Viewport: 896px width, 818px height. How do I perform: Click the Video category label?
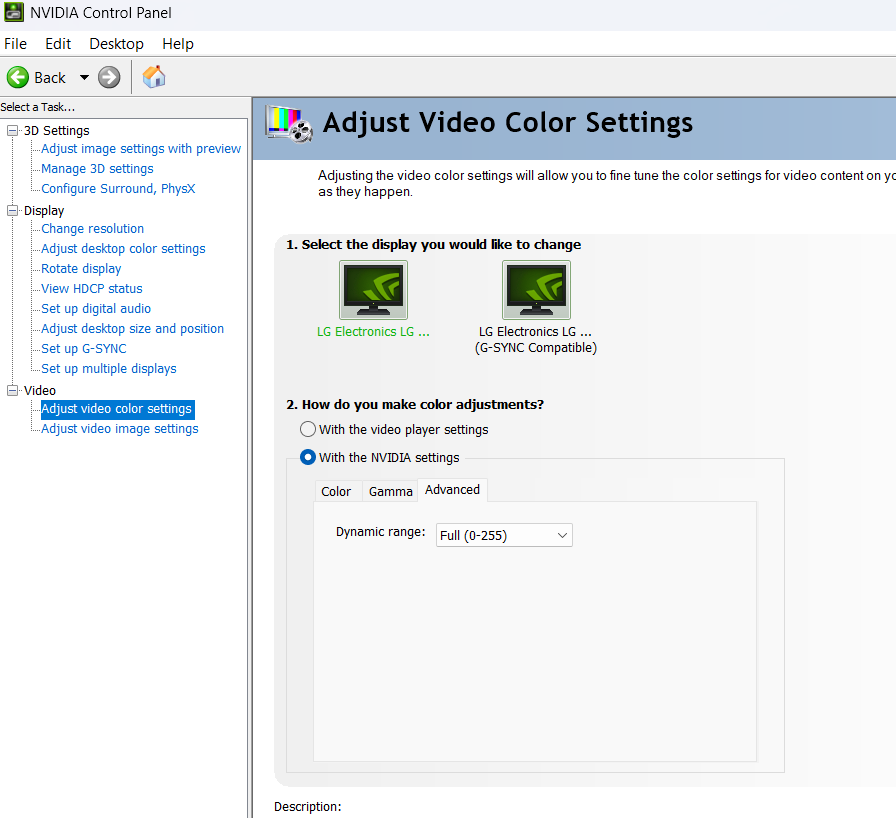tap(39, 391)
